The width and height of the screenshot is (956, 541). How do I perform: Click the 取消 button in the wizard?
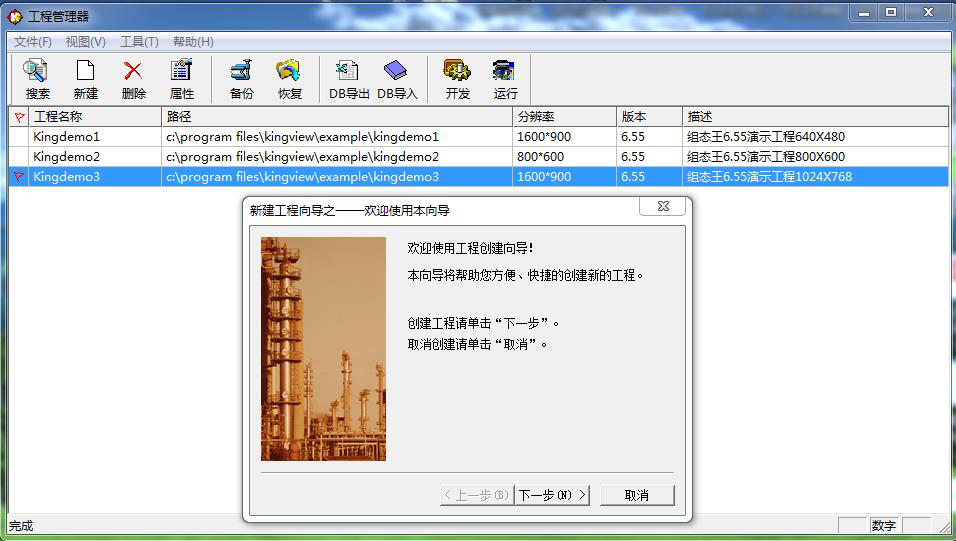point(636,495)
